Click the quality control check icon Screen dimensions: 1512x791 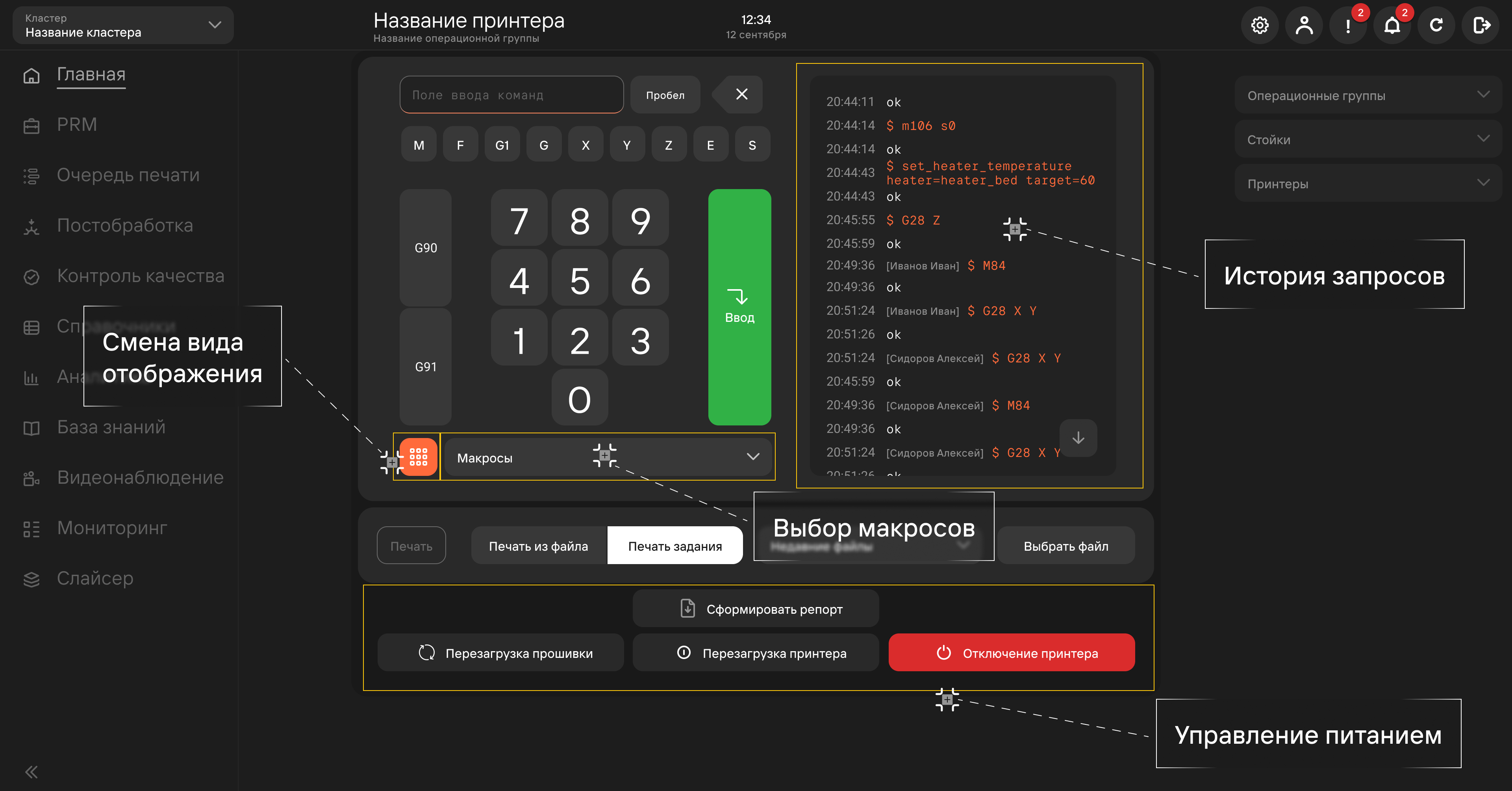coord(31,277)
